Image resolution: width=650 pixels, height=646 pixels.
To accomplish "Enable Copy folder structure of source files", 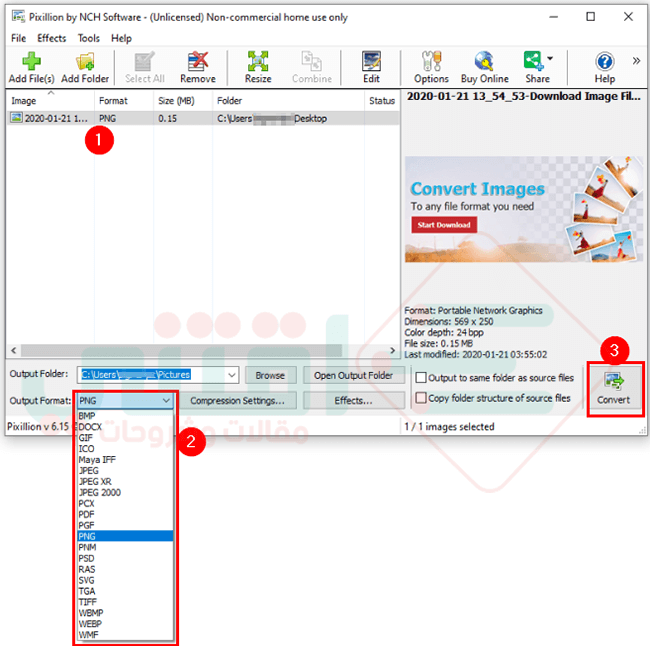I will click(x=421, y=398).
